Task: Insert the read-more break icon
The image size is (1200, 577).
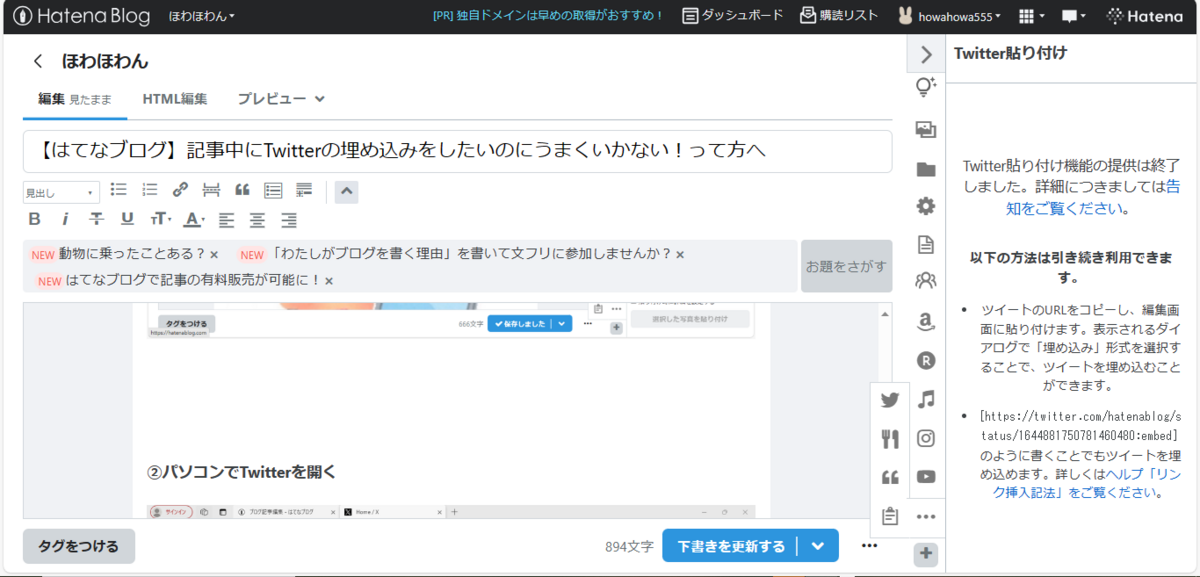Action: (x=211, y=190)
